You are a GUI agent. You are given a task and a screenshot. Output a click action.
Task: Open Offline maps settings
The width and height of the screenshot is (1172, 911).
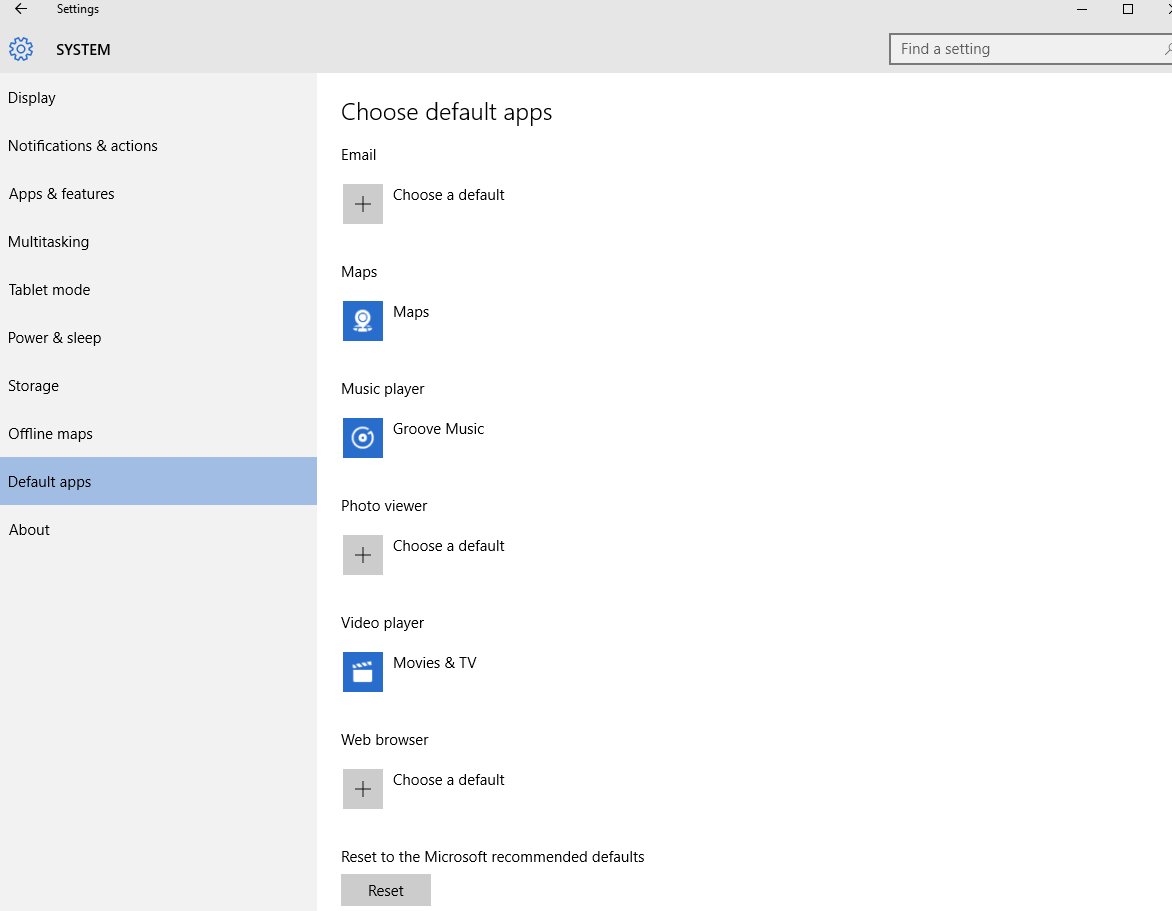coord(51,434)
